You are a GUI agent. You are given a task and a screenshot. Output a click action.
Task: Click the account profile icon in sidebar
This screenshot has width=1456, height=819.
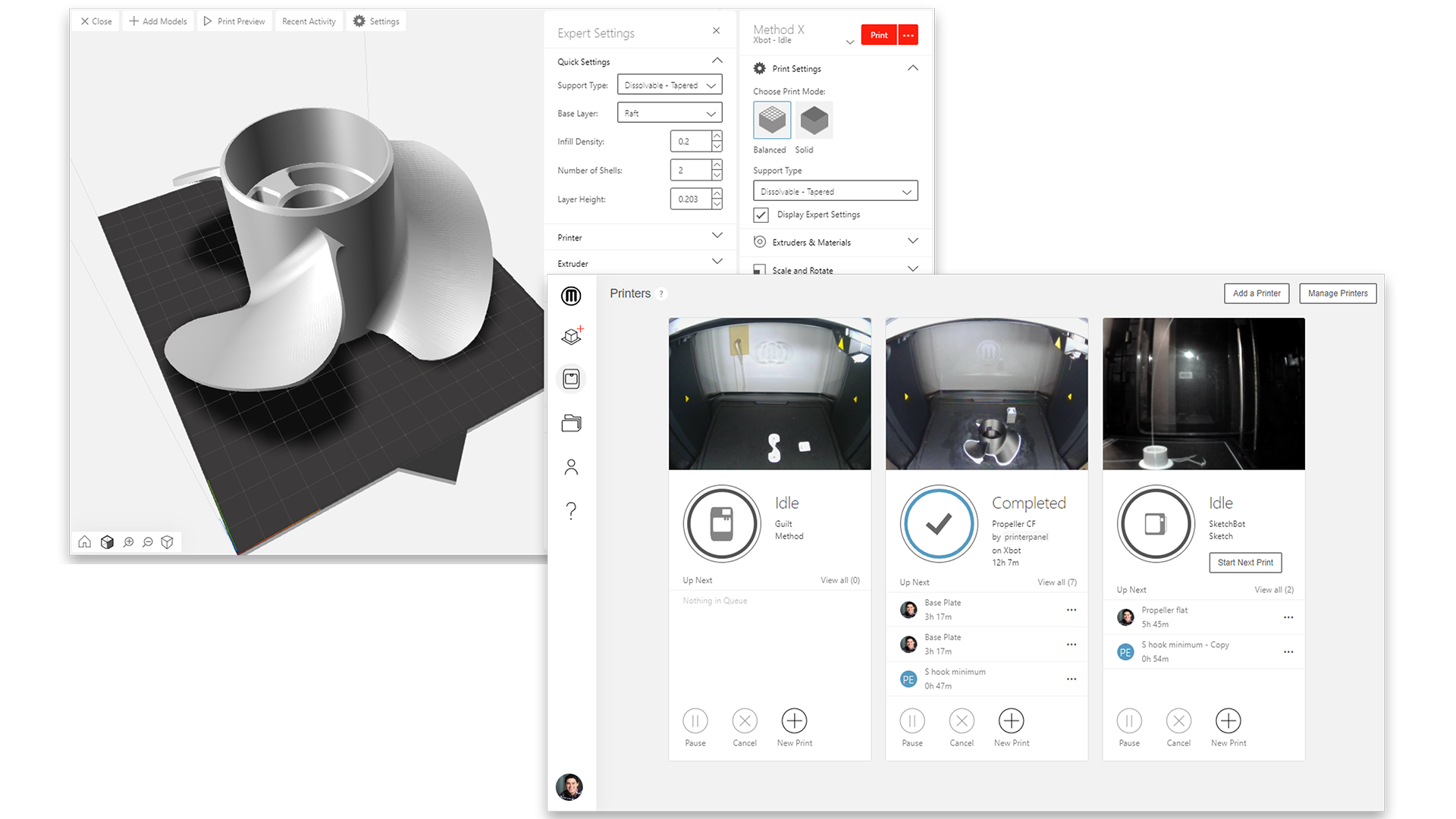(x=571, y=466)
